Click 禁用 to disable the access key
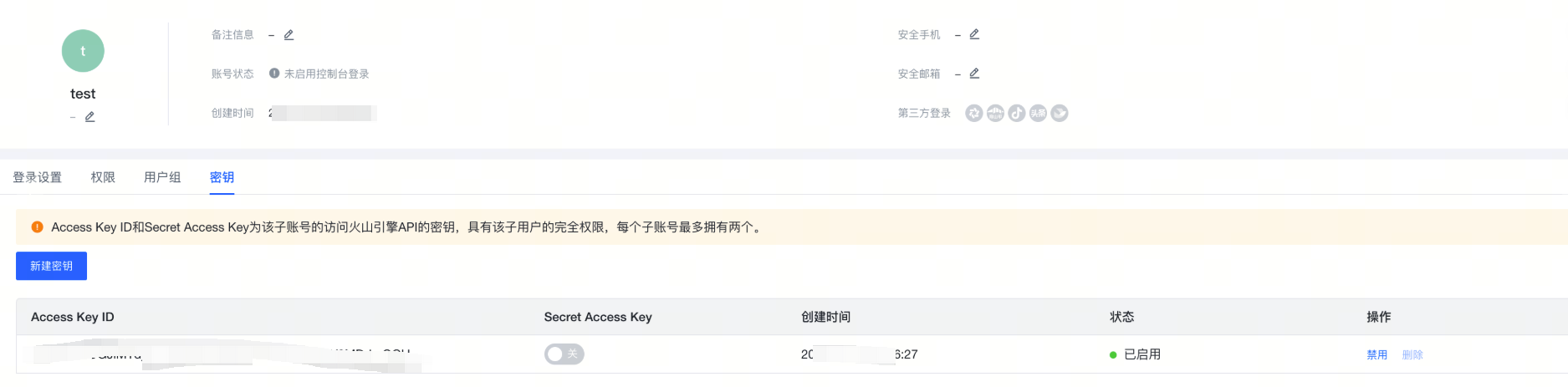 coord(1376,355)
